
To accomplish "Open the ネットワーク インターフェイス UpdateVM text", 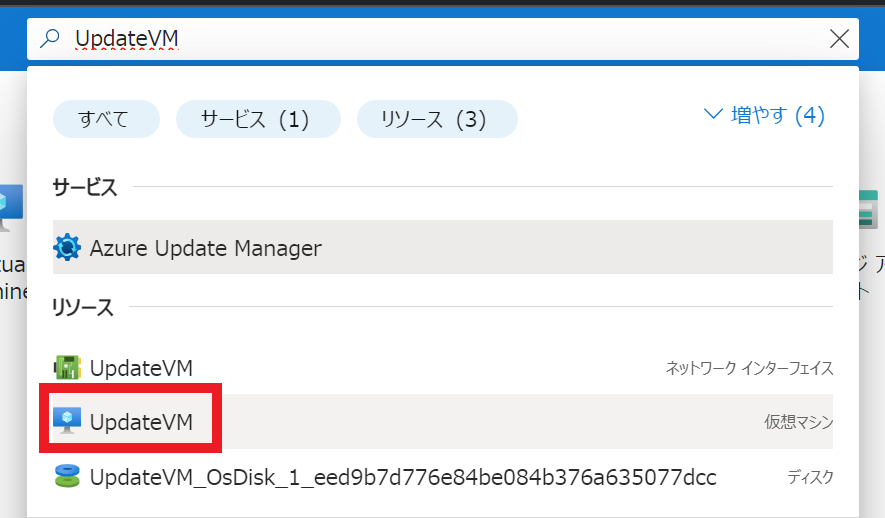I will 141,368.
